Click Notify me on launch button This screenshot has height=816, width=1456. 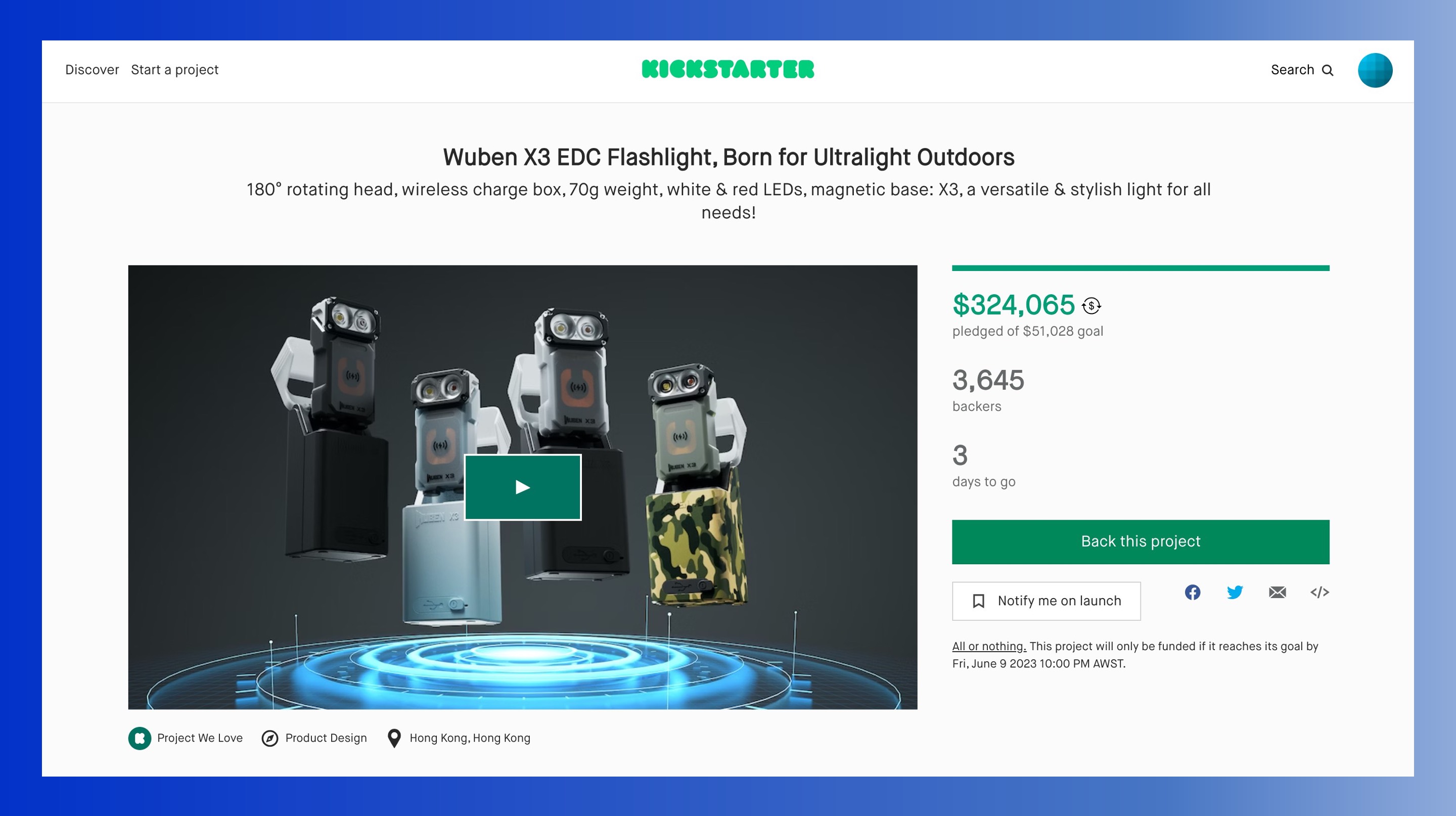(x=1046, y=601)
